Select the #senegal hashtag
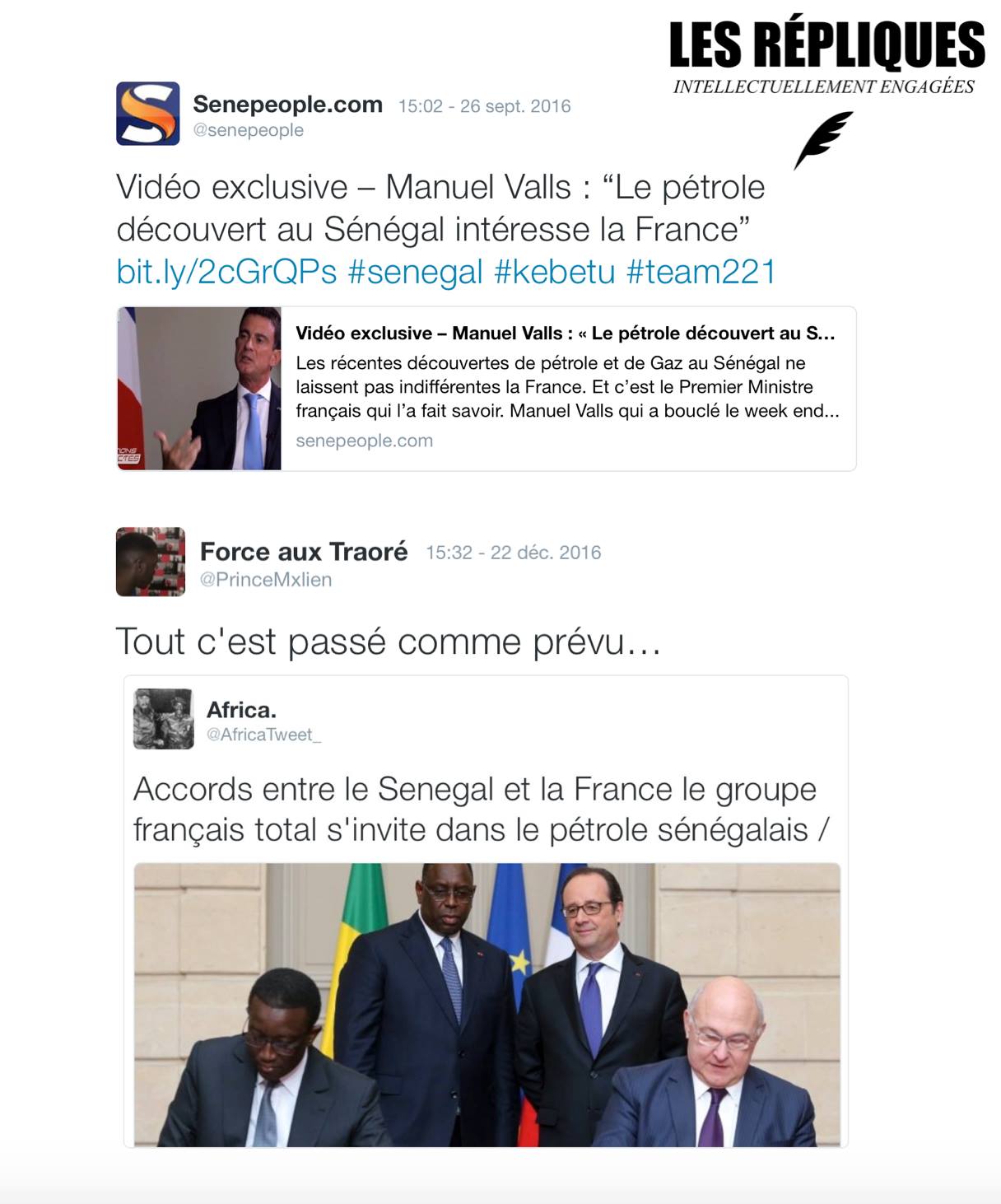Viewport: 1001px width, 1204px height. click(x=416, y=272)
